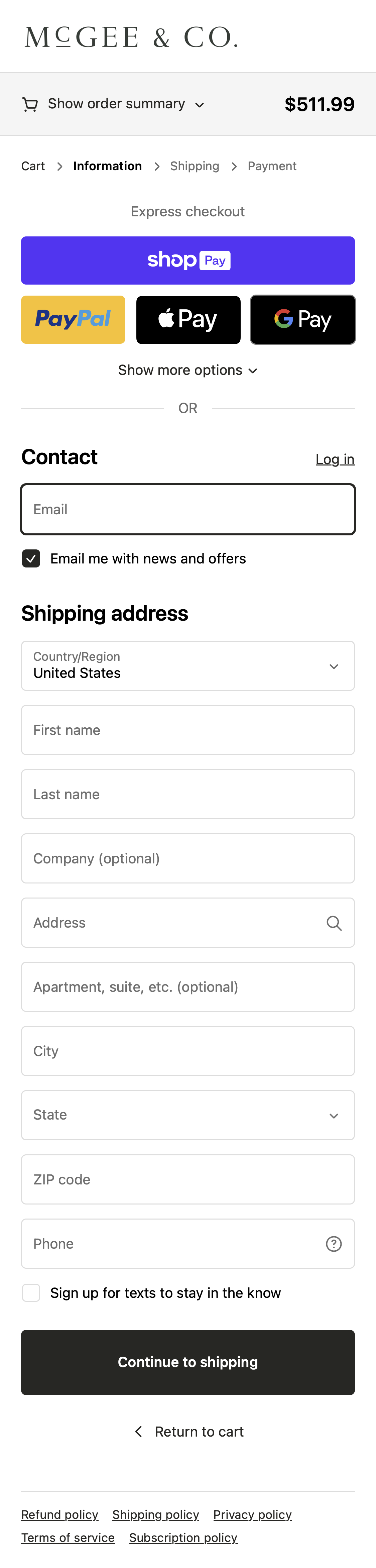376x1568 pixels.
Task: Click the phone field help icon
Action: coord(334,1244)
